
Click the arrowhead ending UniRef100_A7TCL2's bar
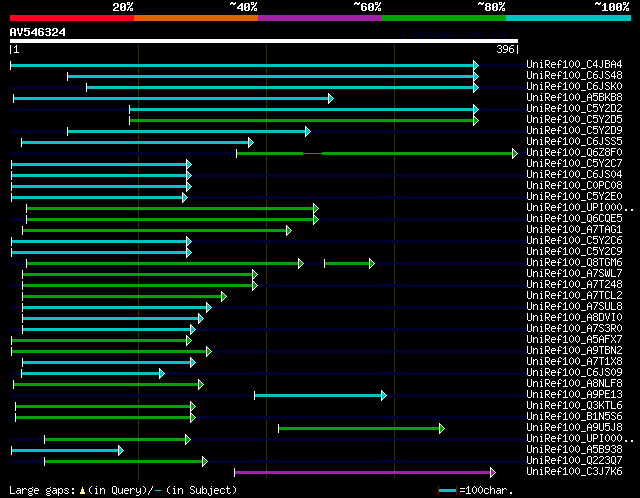223,296
